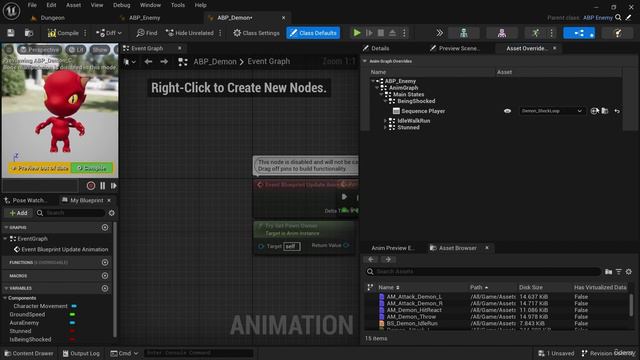This screenshot has height=360, width=640.
Task: Save the current blueprint asset
Action: [x=11, y=33]
